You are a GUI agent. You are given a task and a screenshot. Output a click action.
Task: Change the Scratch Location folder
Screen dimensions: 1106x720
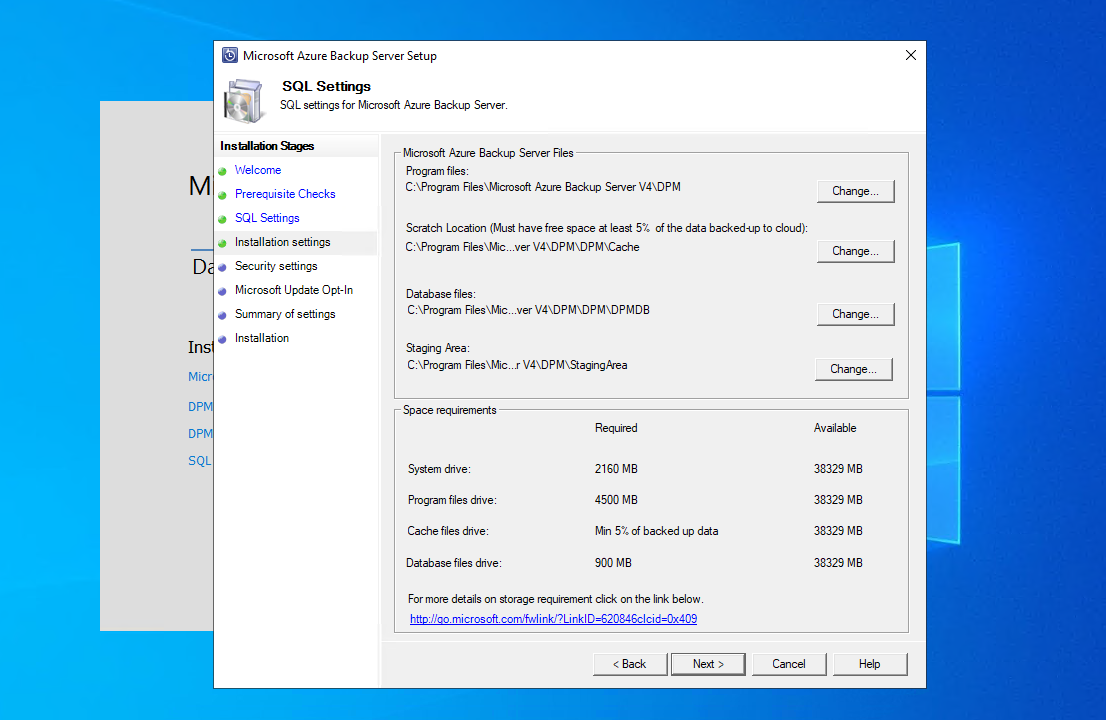pos(856,251)
